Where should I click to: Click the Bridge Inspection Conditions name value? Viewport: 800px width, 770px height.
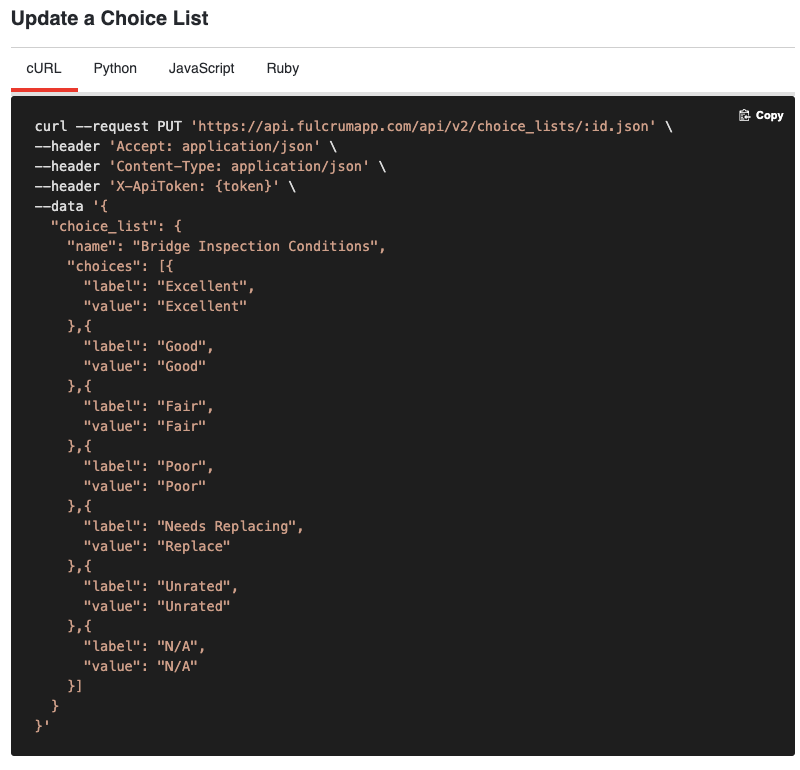[x=258, y=246]
